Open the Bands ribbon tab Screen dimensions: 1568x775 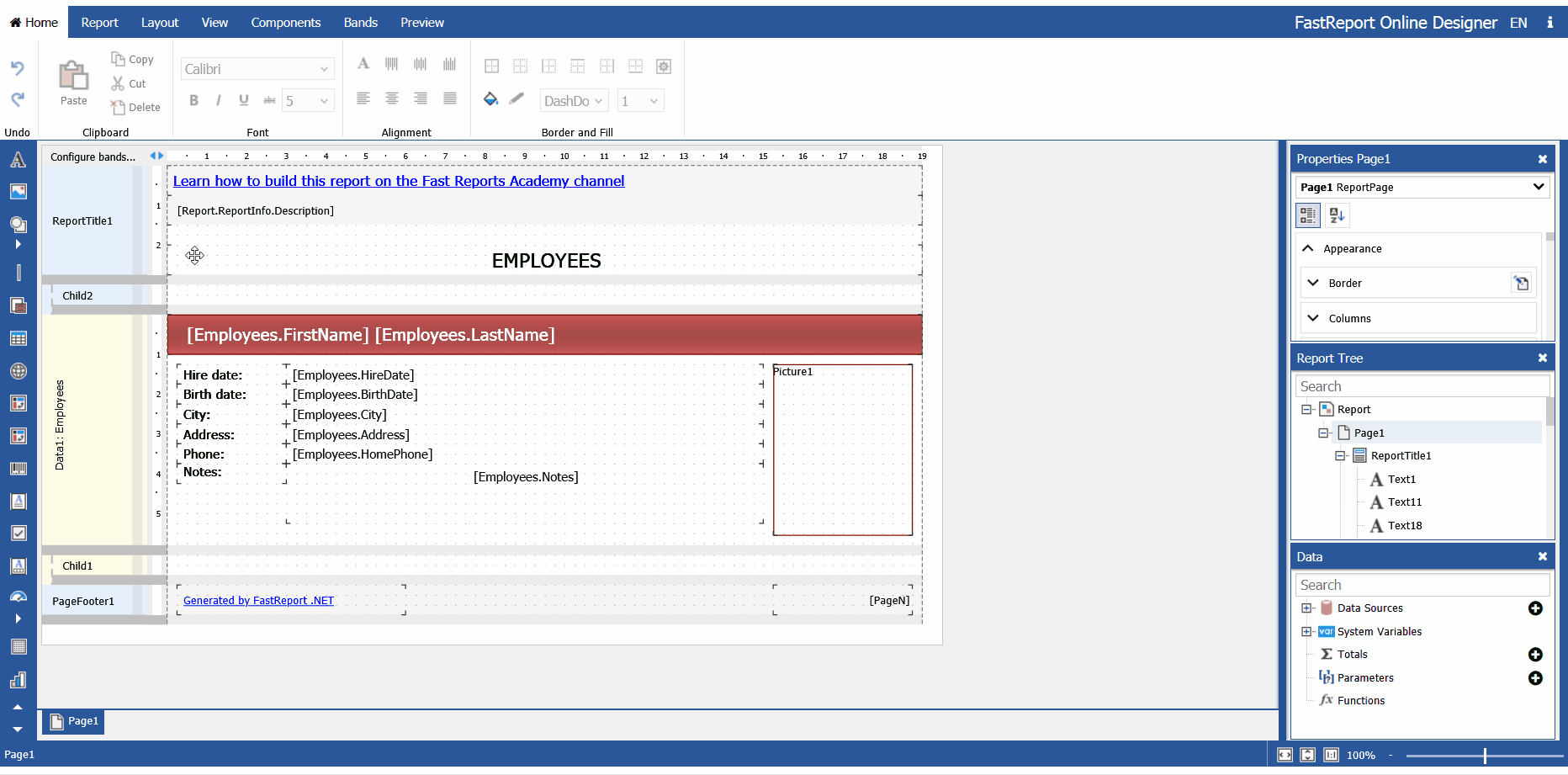(360, 23)
